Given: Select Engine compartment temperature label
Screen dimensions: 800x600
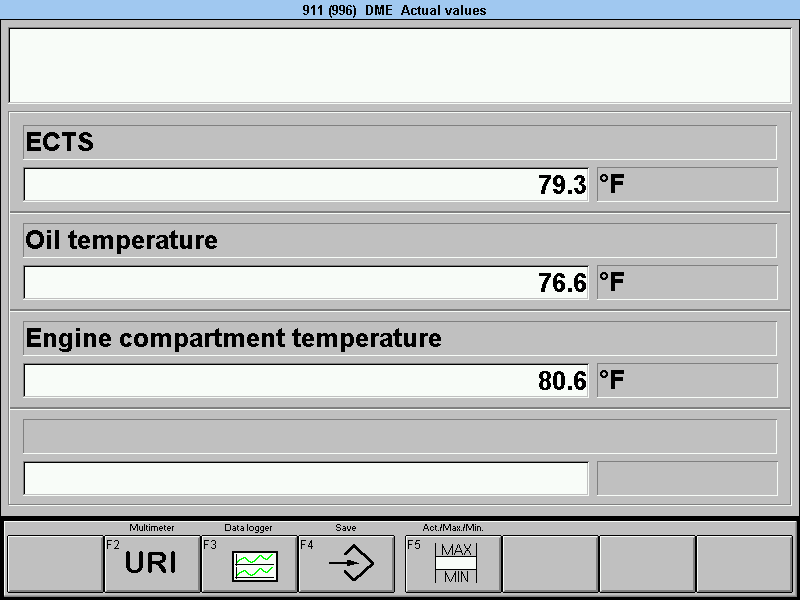Looking at the screenshot, I should tap(400, 338).
